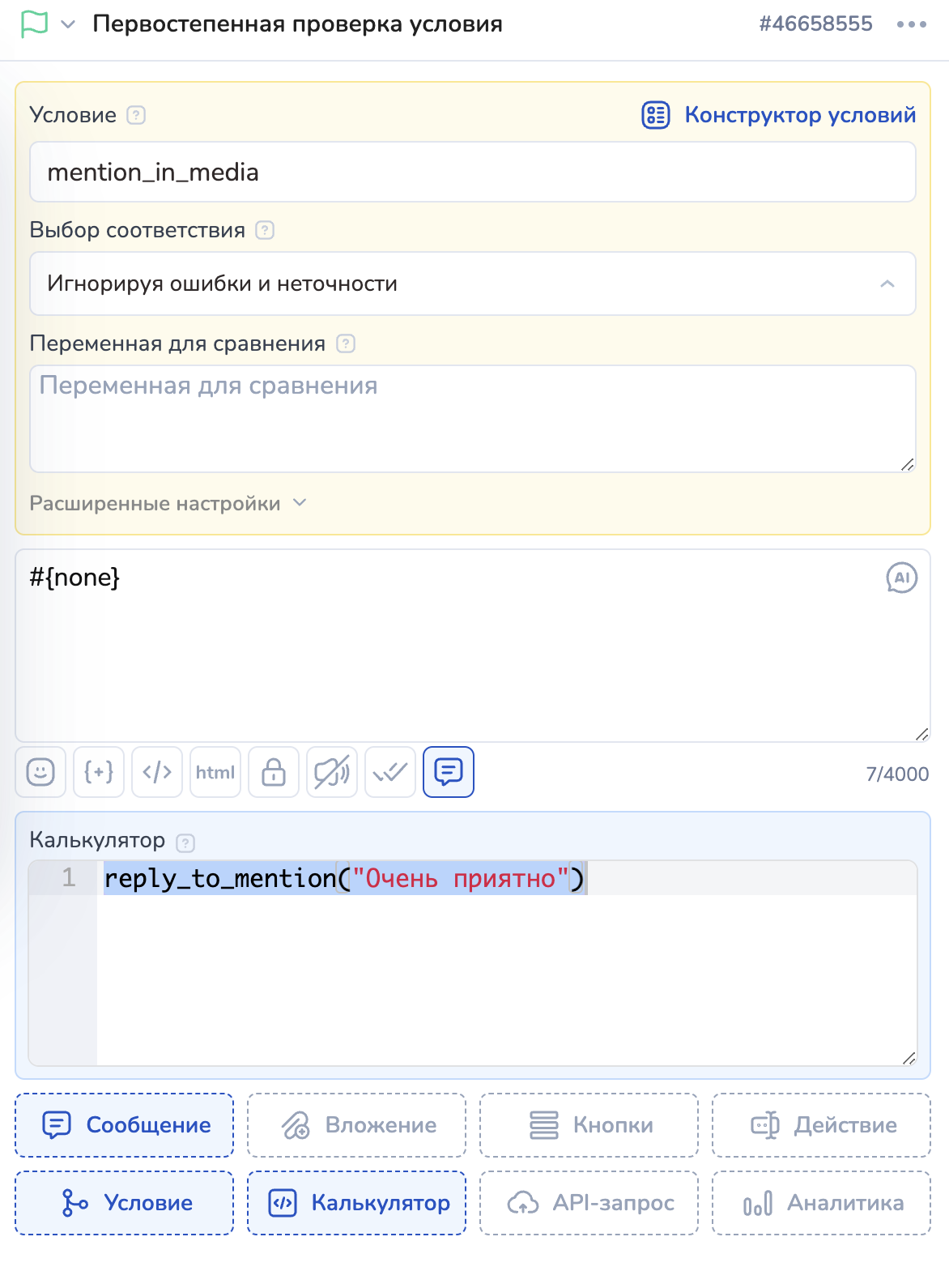Click the Сообщение block button

point(125,1125)
